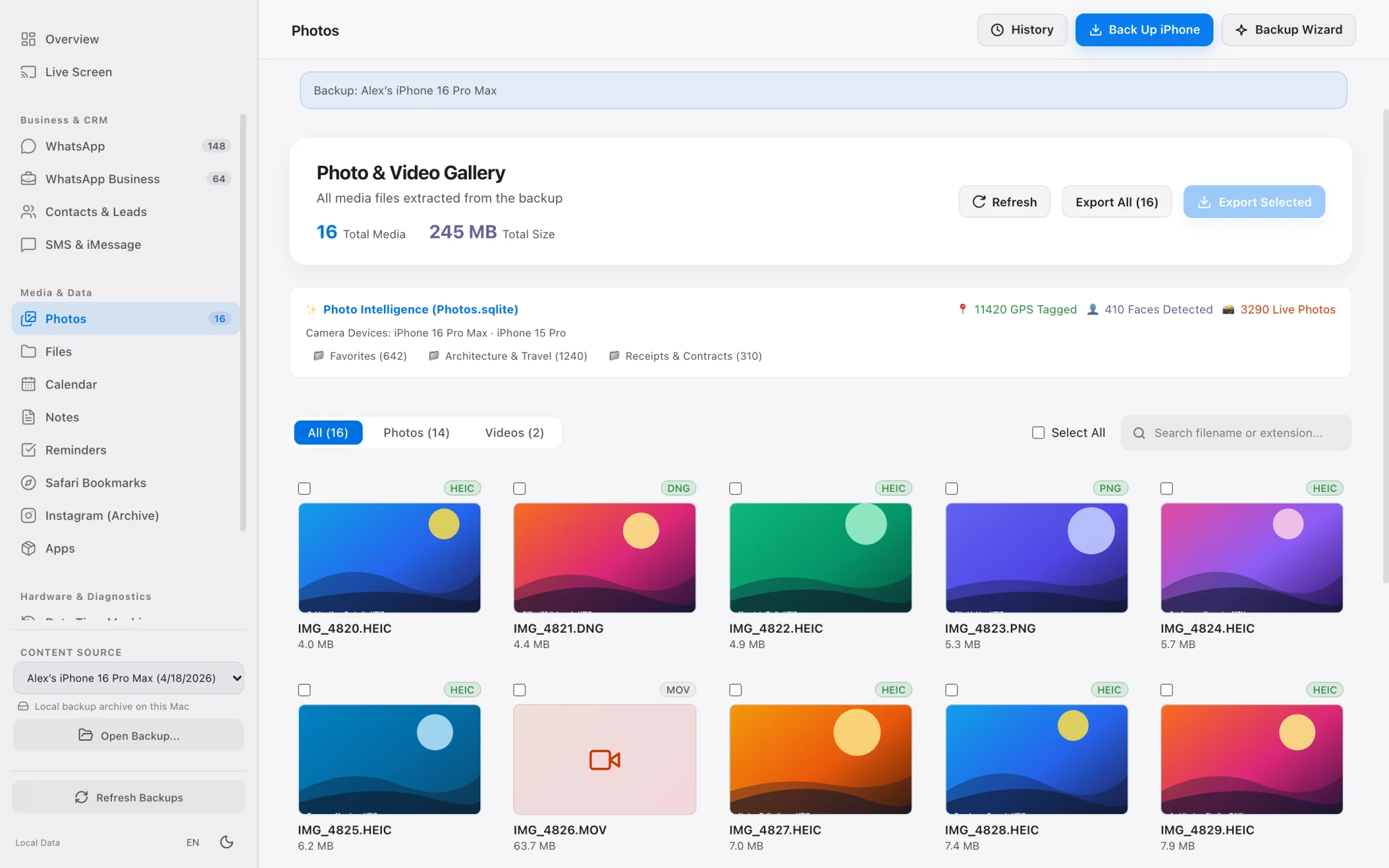Switch to the Videos (2) tab
The image size is (1389, 868).
[514, 432]
